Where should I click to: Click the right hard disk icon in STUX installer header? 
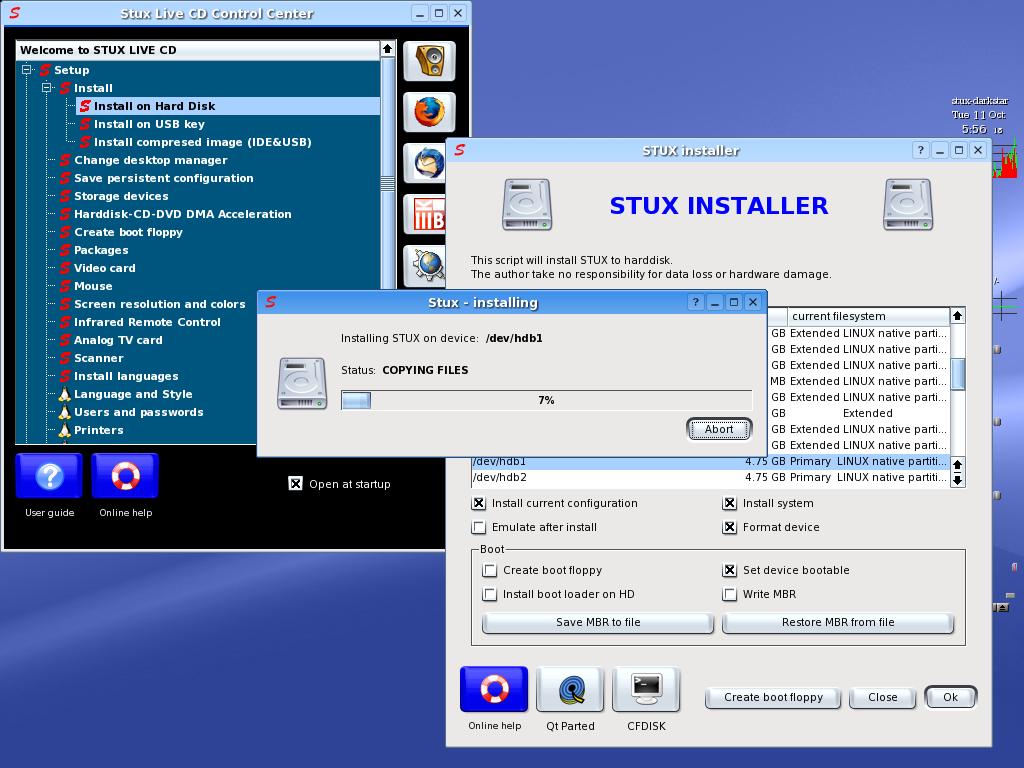click(908, 205)
